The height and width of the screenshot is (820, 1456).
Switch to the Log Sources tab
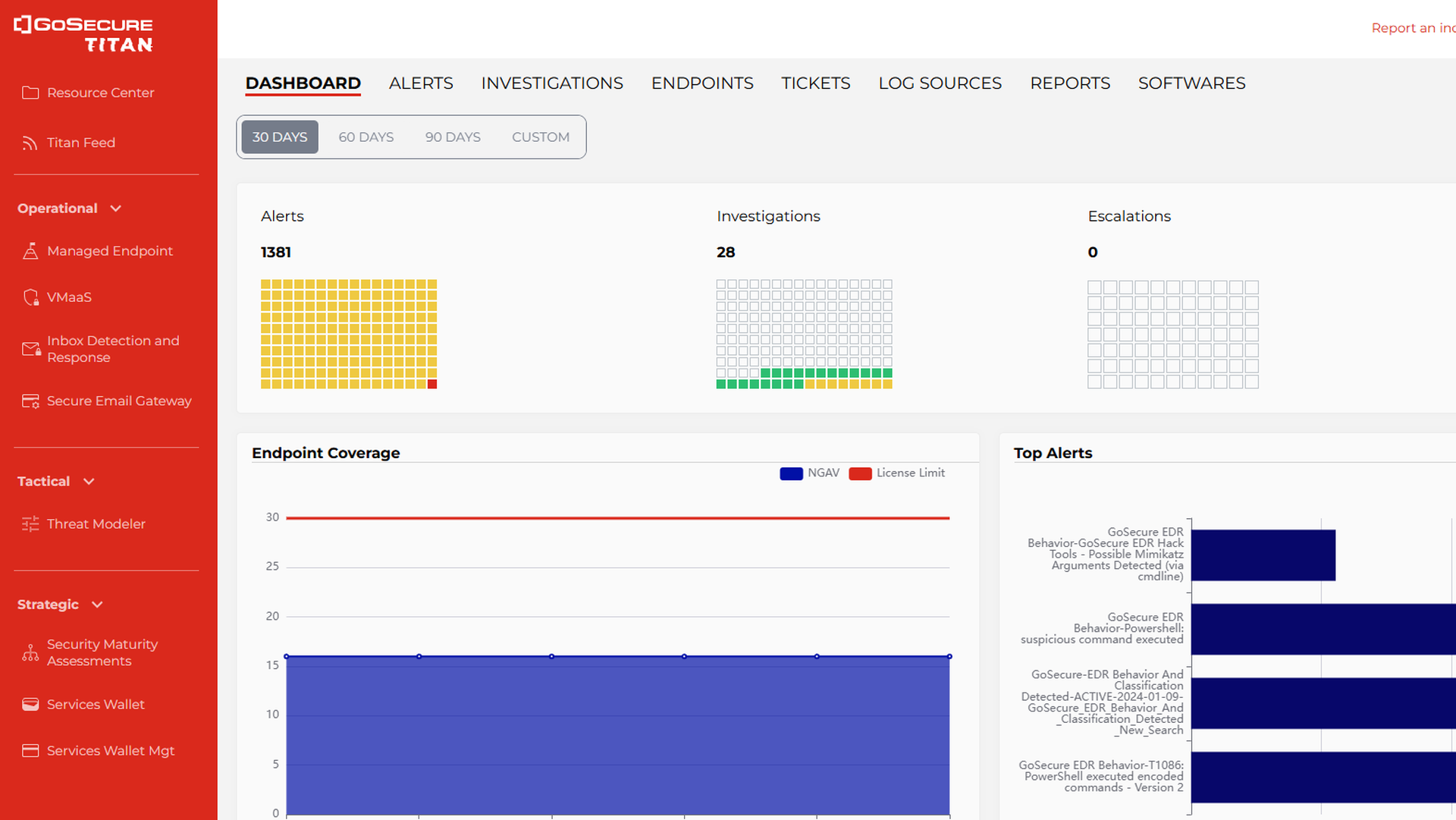(940, 83)
